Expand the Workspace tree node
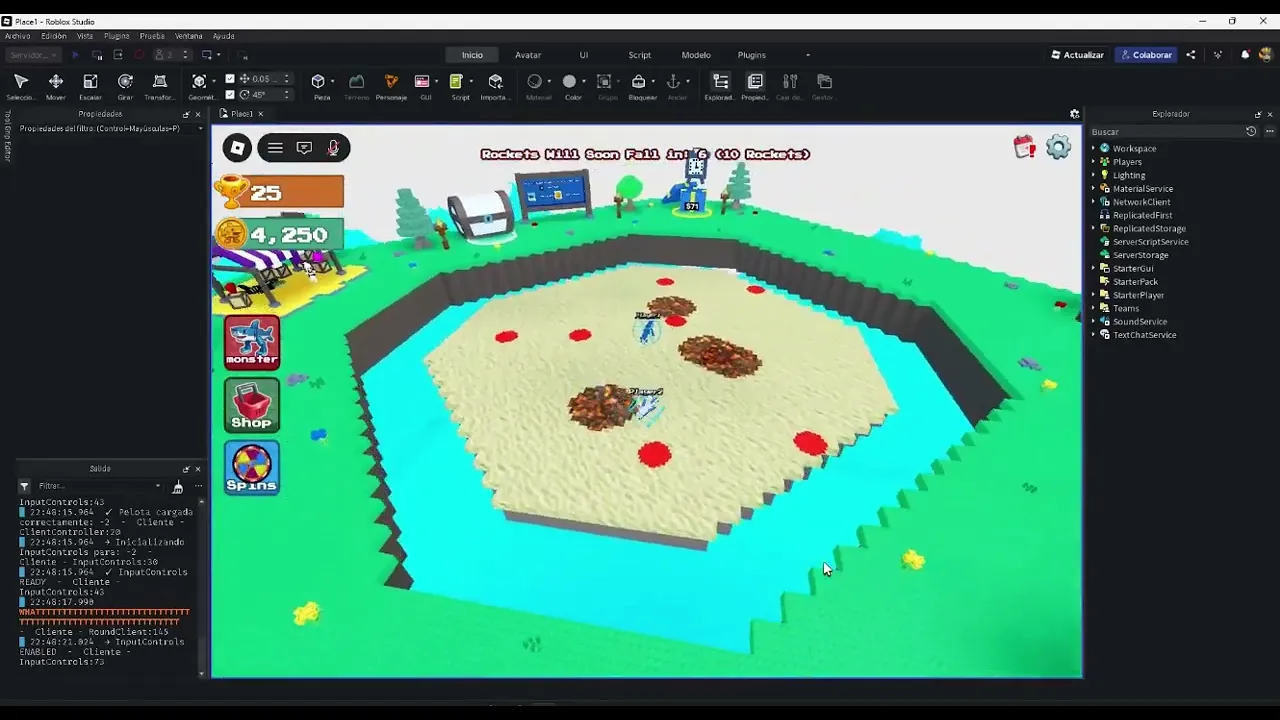The height and width of the screenshot is (720, 1280). [1094, 149]
